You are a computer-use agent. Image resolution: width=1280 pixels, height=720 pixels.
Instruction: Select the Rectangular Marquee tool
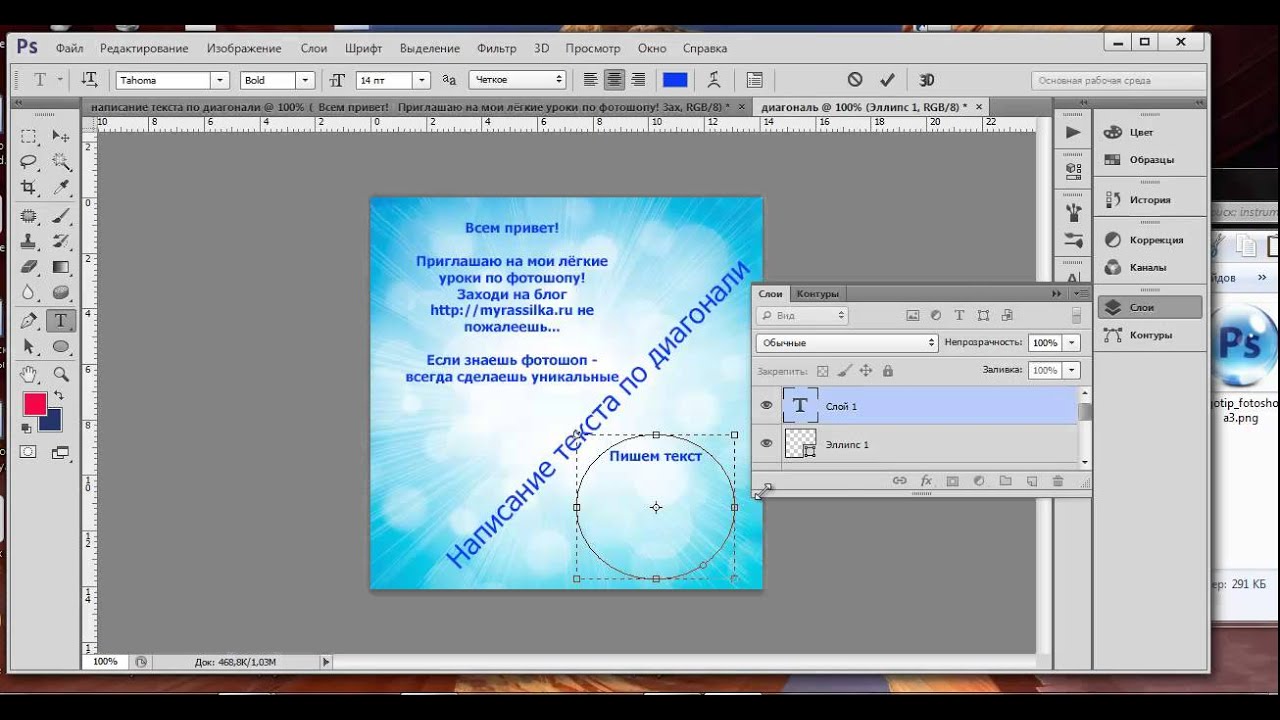click(29, 136)
